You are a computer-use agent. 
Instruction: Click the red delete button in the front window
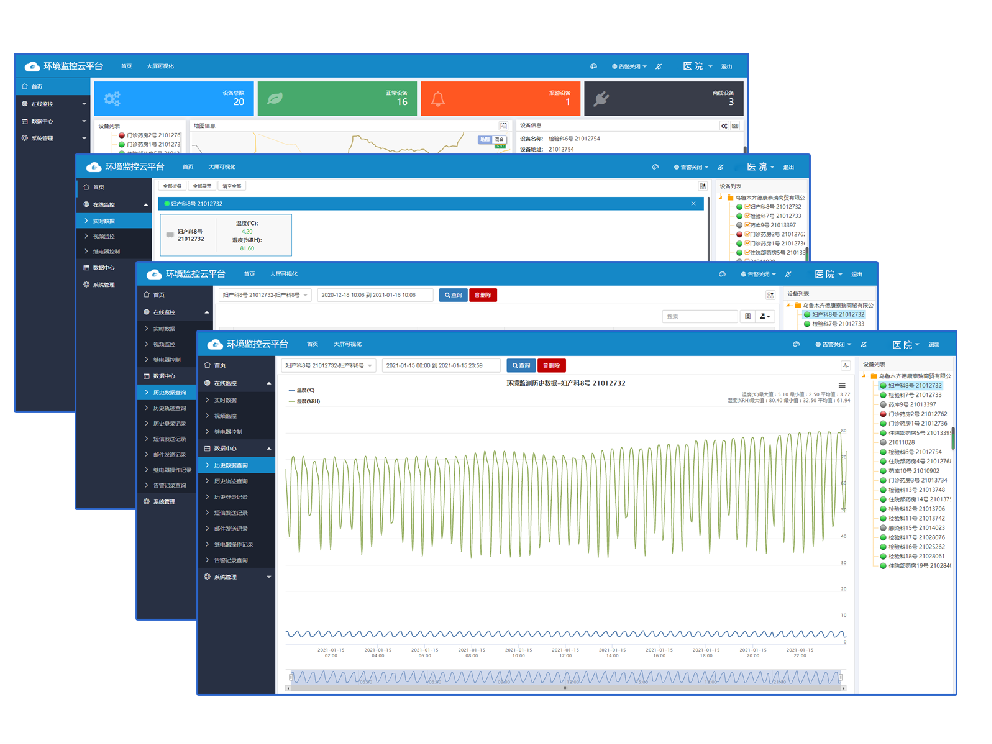551,366
